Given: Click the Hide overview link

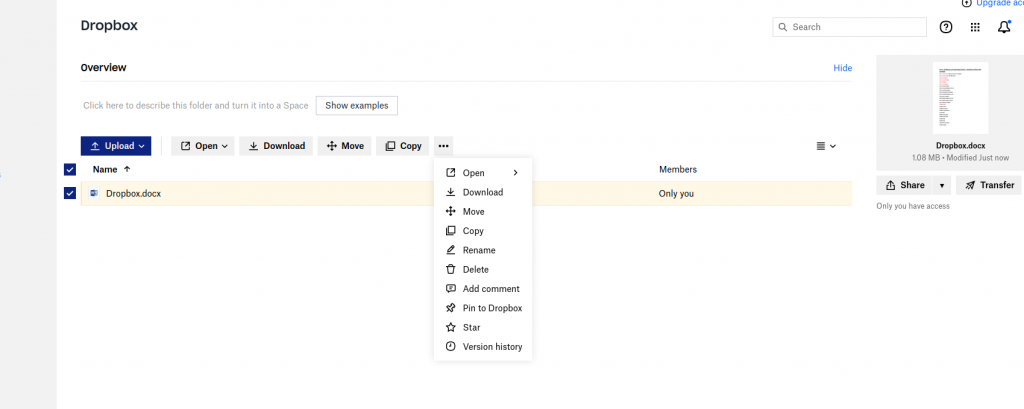Looking at the screenshot, I should click(x=842, y=68).
